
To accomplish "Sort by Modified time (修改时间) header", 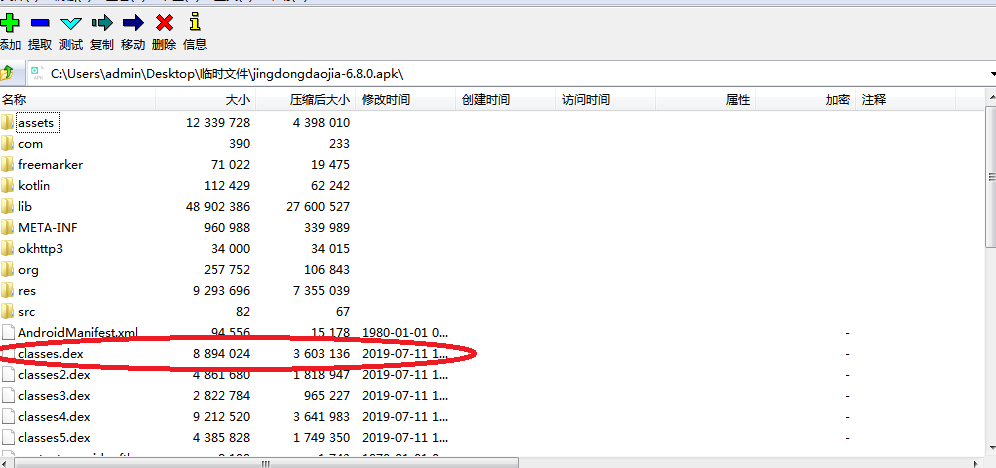I will click(406, 100).
